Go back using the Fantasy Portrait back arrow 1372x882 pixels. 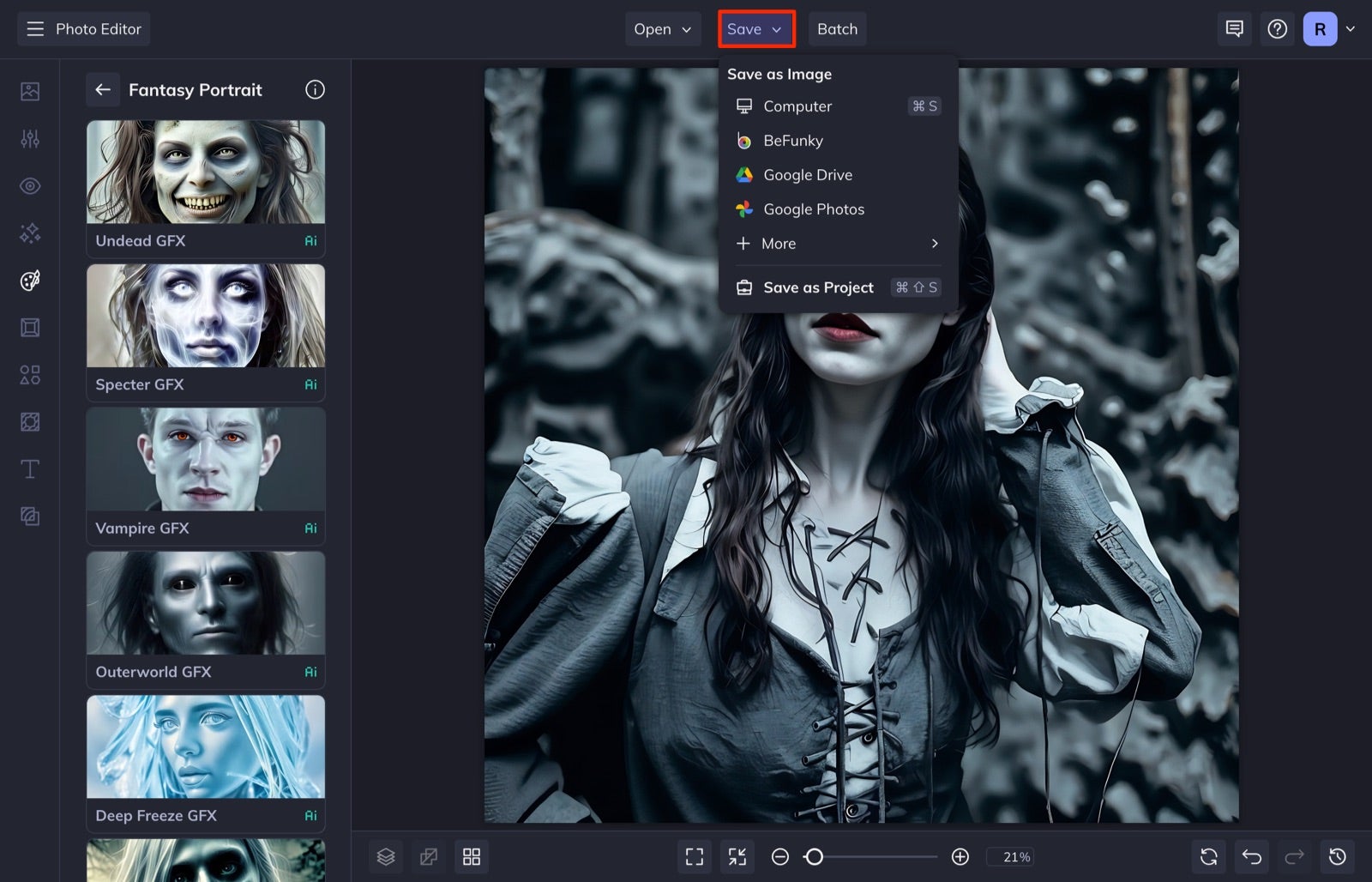click(102, 89)
